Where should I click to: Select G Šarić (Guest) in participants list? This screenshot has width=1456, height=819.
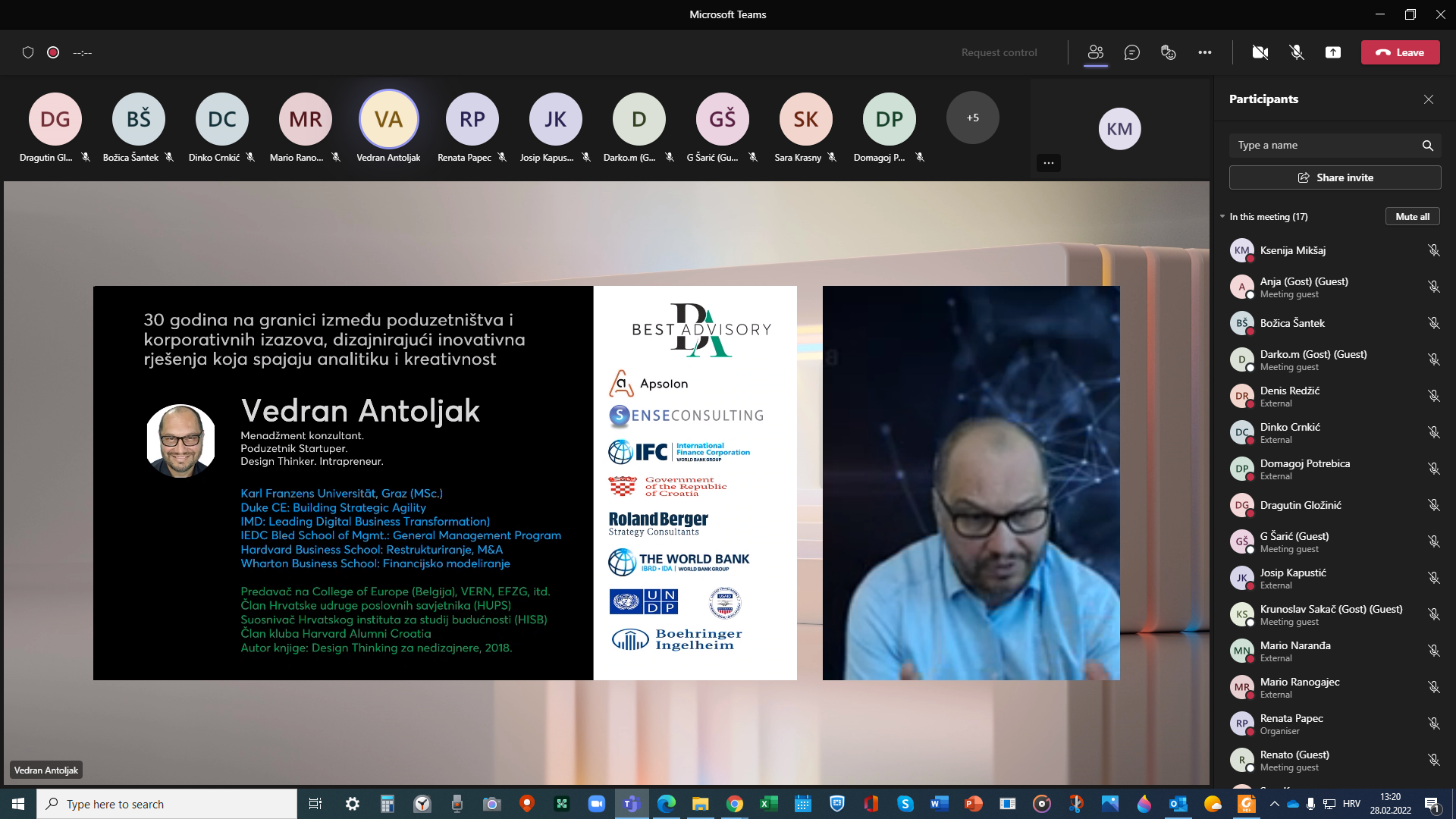[x=1335, y=541]
